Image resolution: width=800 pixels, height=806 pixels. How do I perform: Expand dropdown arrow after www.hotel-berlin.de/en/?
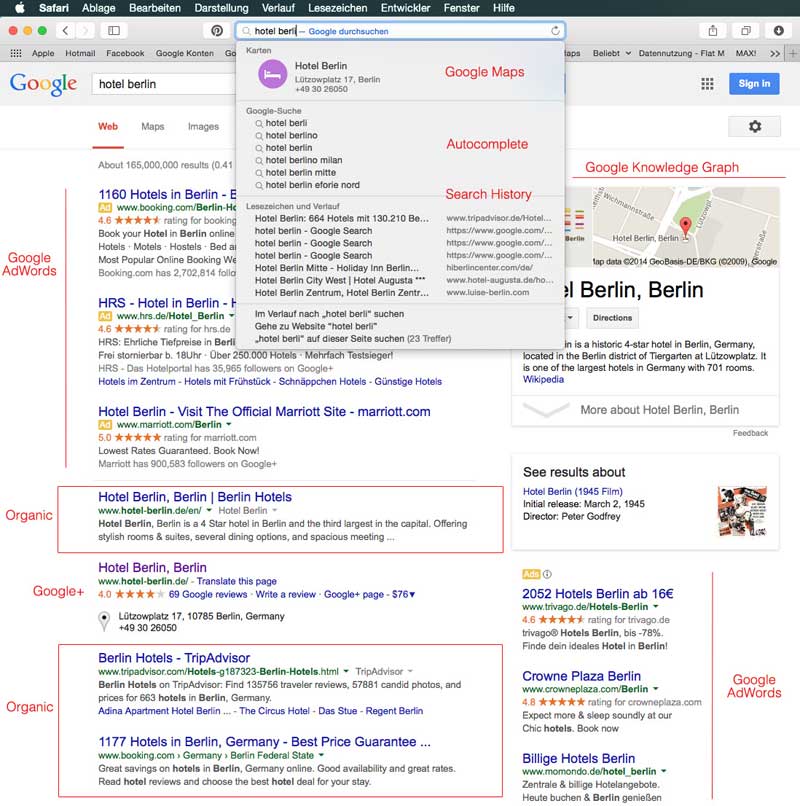click(x=209, y=510)
